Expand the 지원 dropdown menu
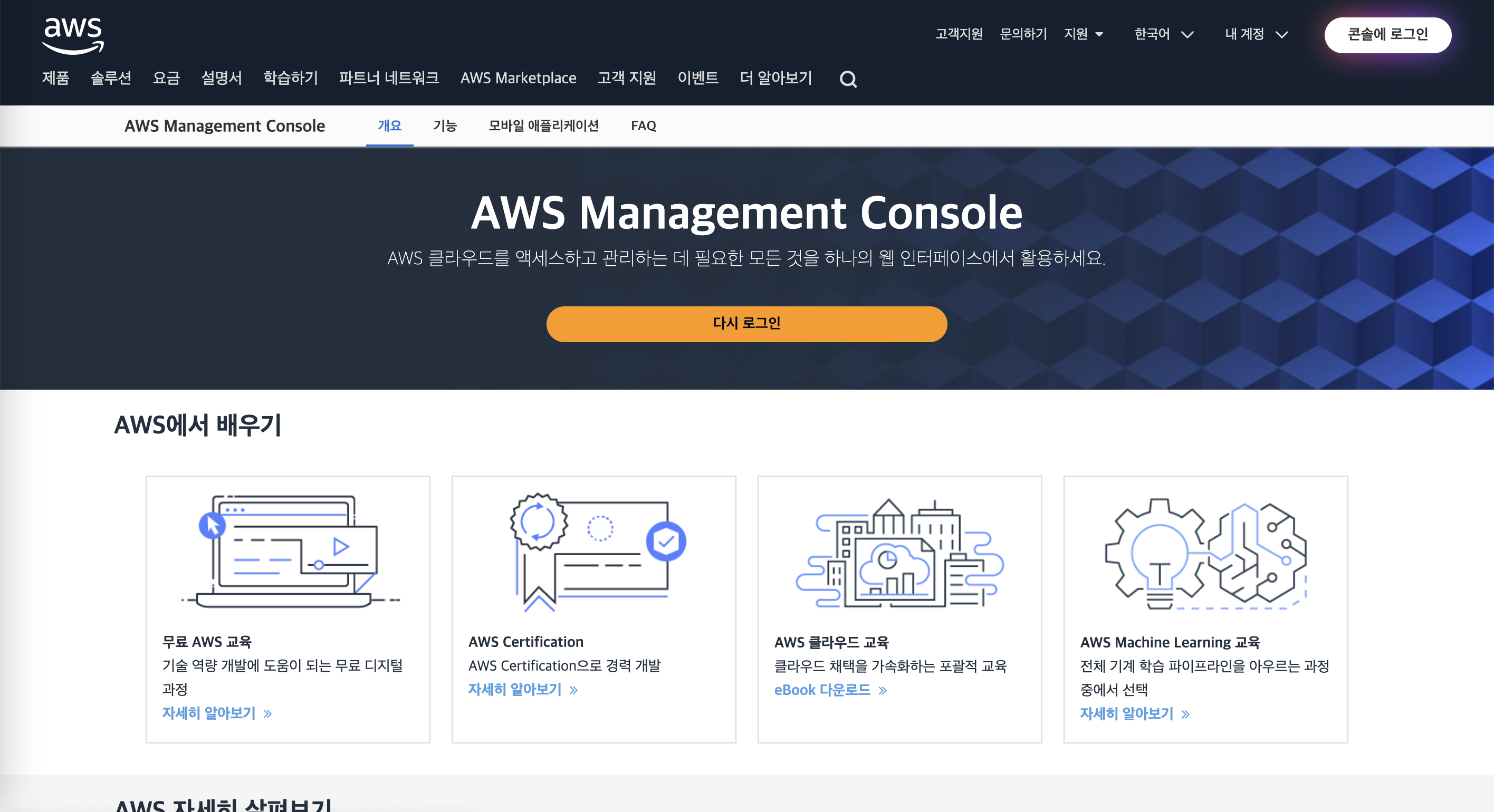The width and height of the screenshot is (1494, 812). 1084,34
